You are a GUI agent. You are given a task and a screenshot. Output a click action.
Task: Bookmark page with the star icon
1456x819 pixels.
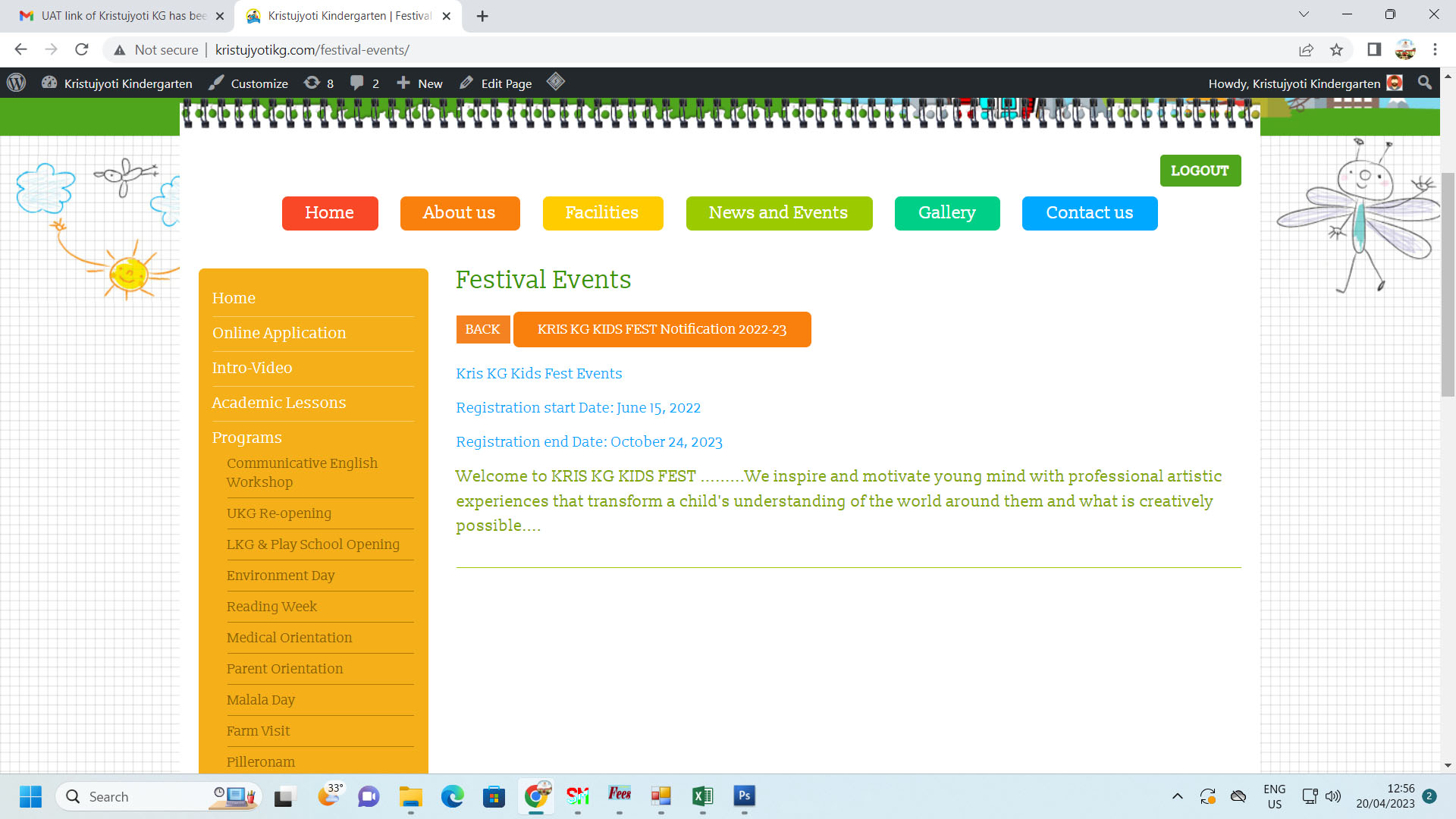click(x=1336, y=50)
